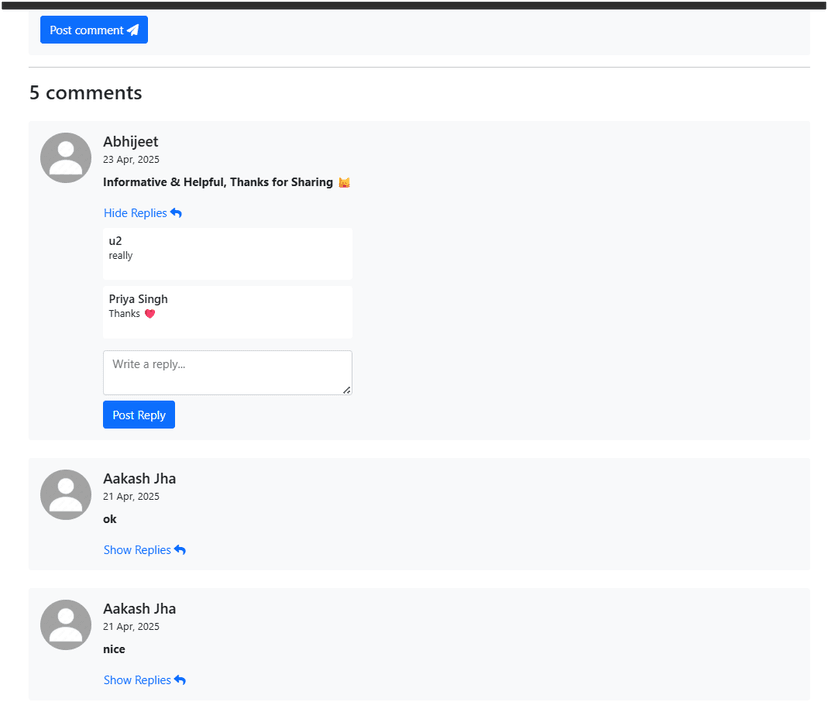Click avatar of Aakash Jha's "ok" comment

pyautogui.click(x=66, y=495)
